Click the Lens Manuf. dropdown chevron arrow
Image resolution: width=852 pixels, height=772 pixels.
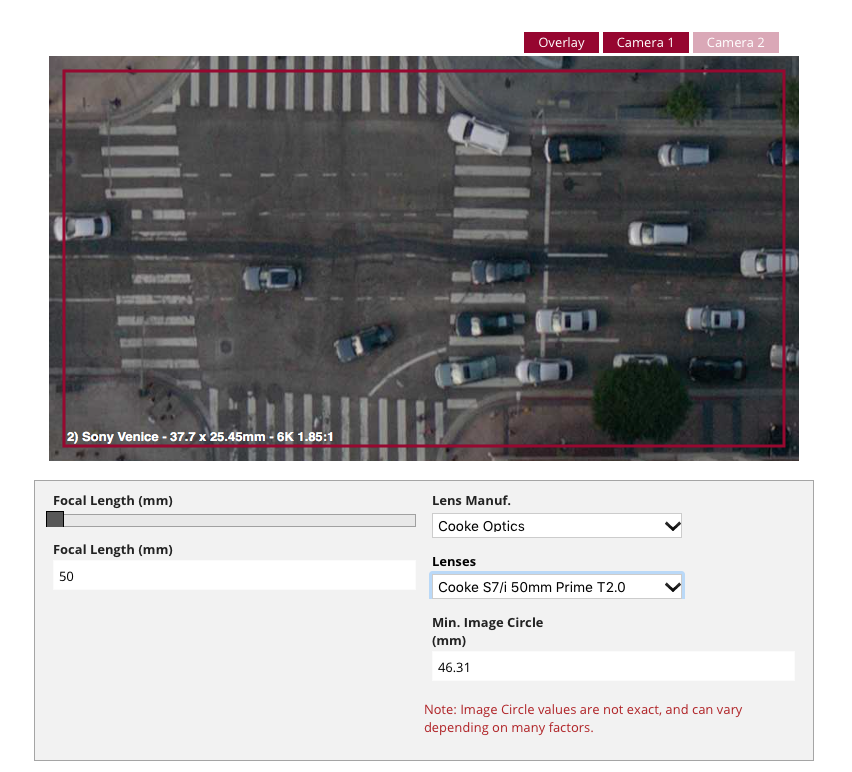(x=671, y=525)
